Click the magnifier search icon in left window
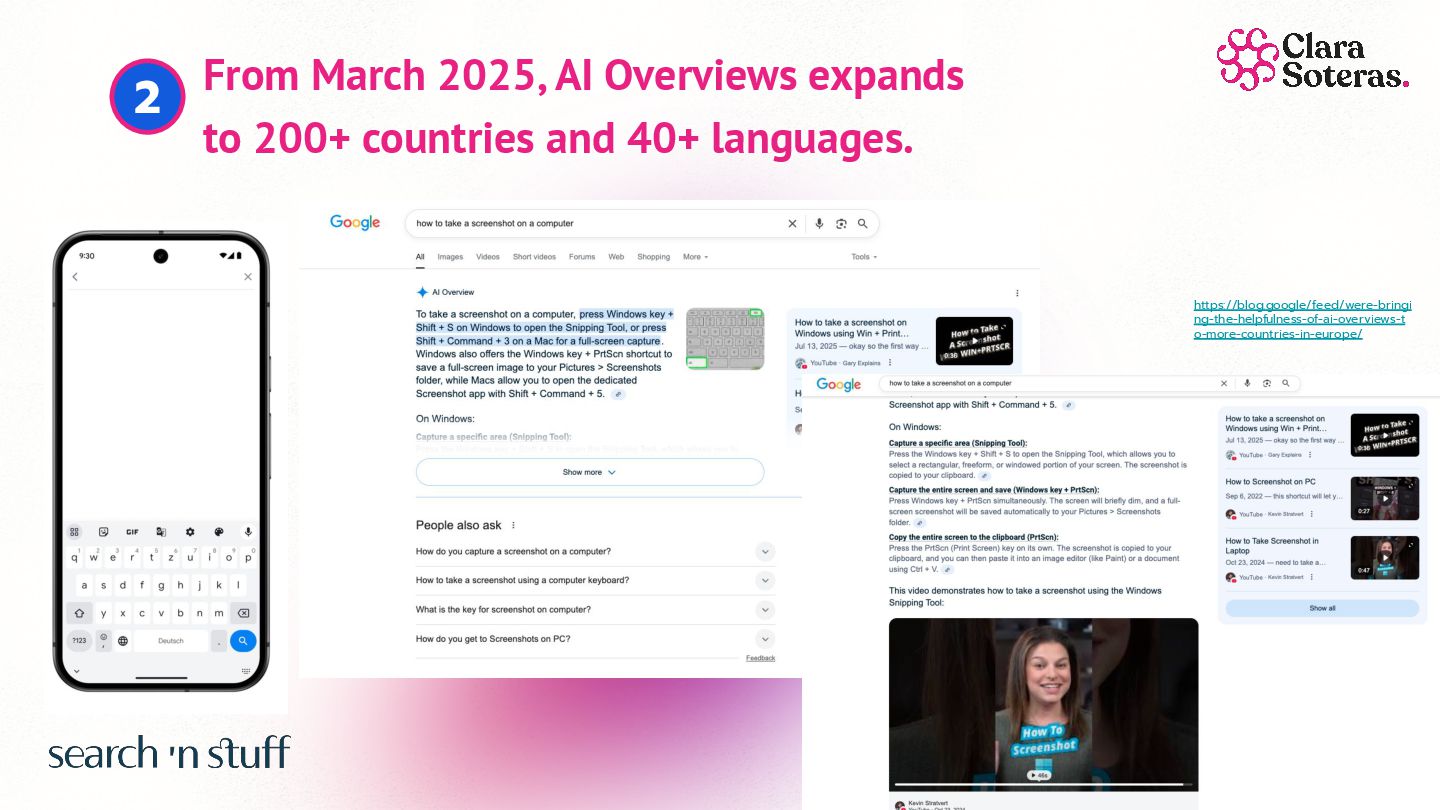 (863, 224)
